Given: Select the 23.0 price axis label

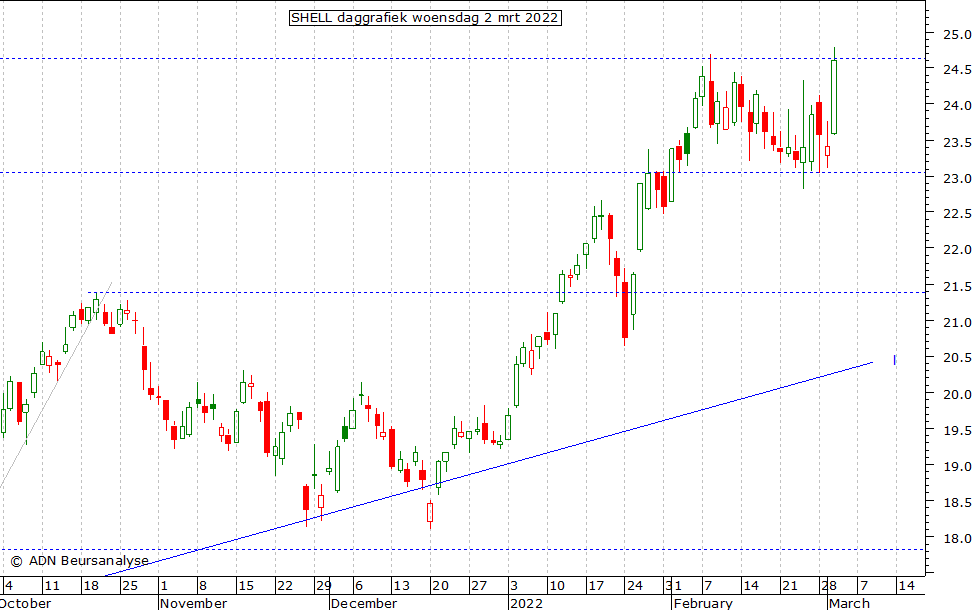Looking at the screenshot, I should point(957,179).
